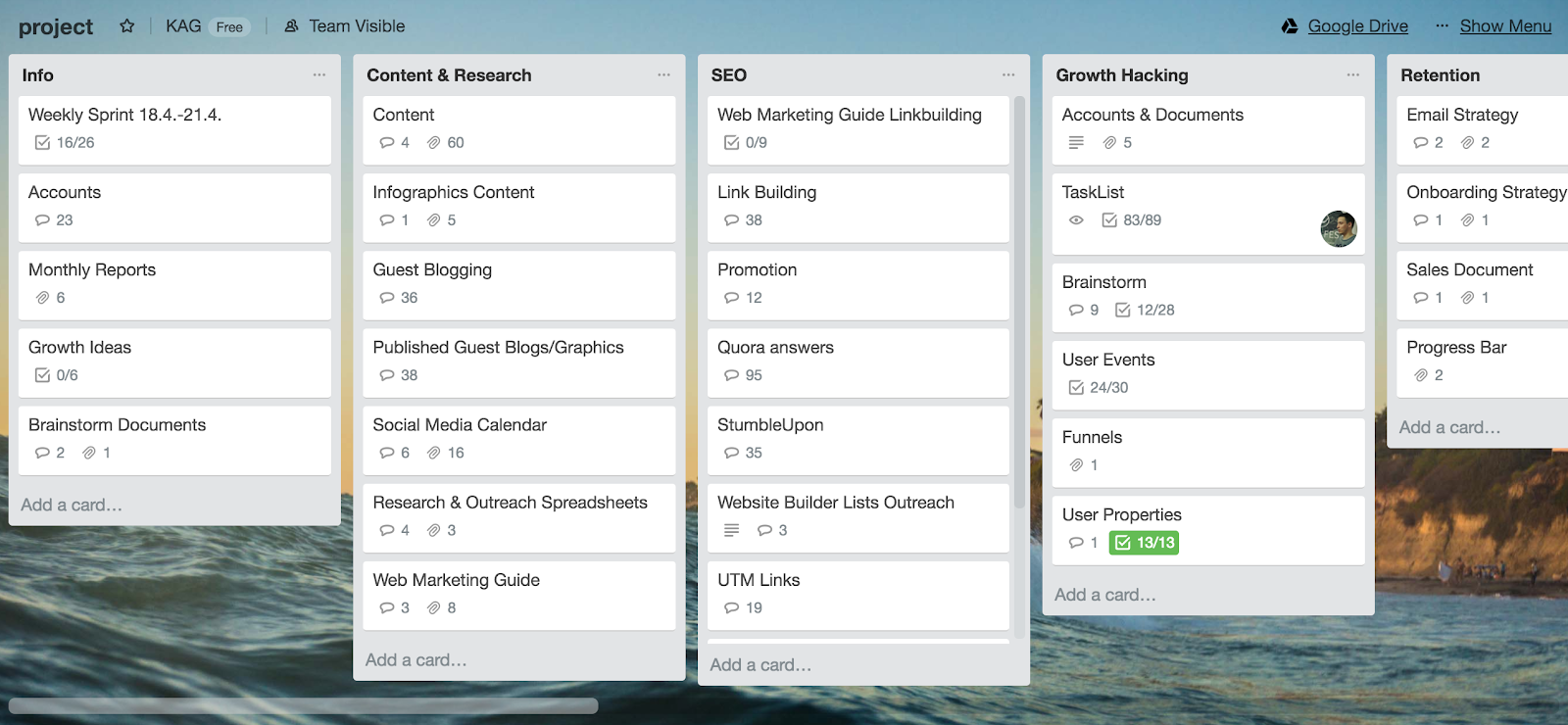Open the Google Drive link
This screenshot has width=1568, height=725.
coord(1357,26)
